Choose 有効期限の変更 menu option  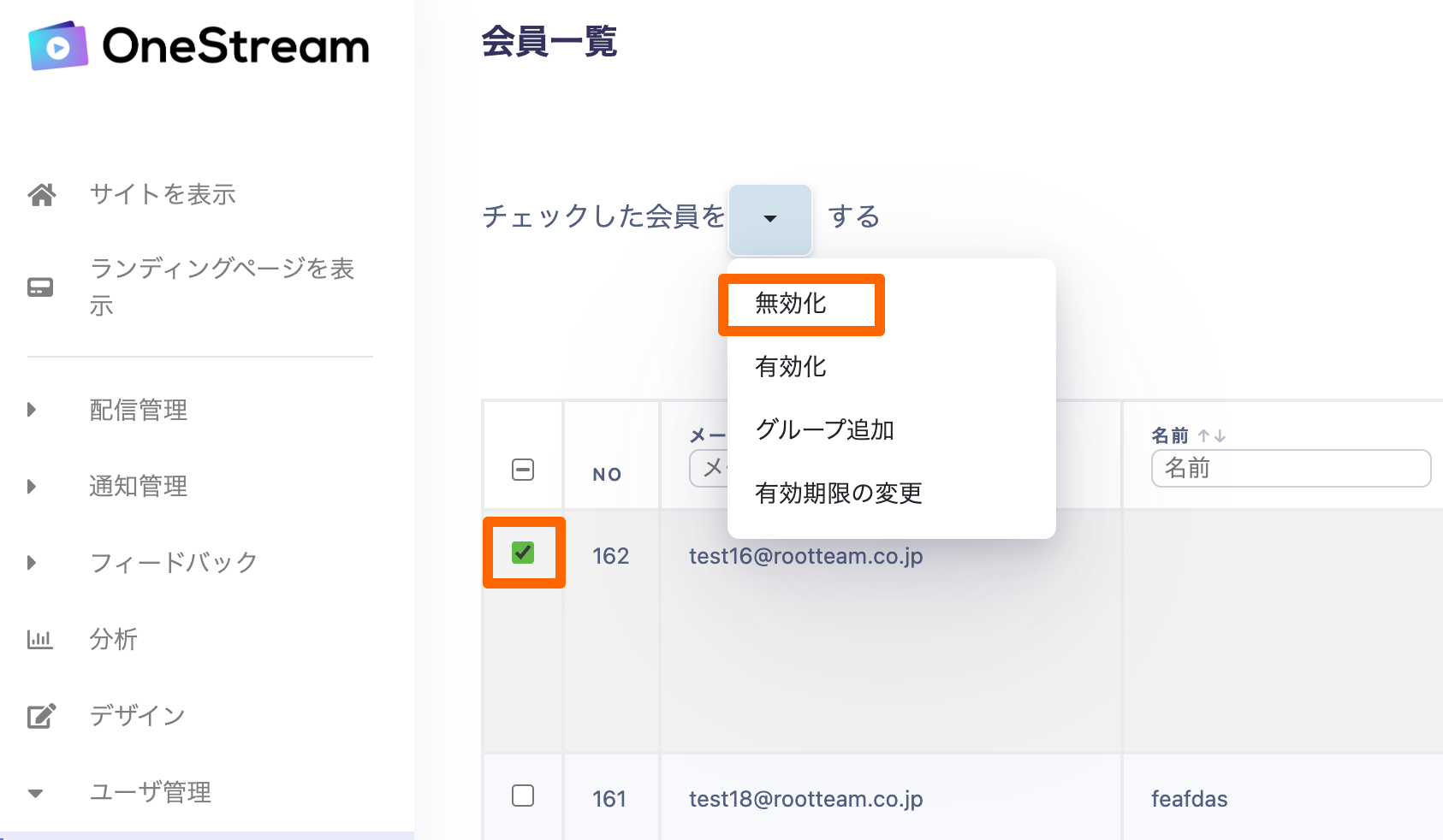838,493
